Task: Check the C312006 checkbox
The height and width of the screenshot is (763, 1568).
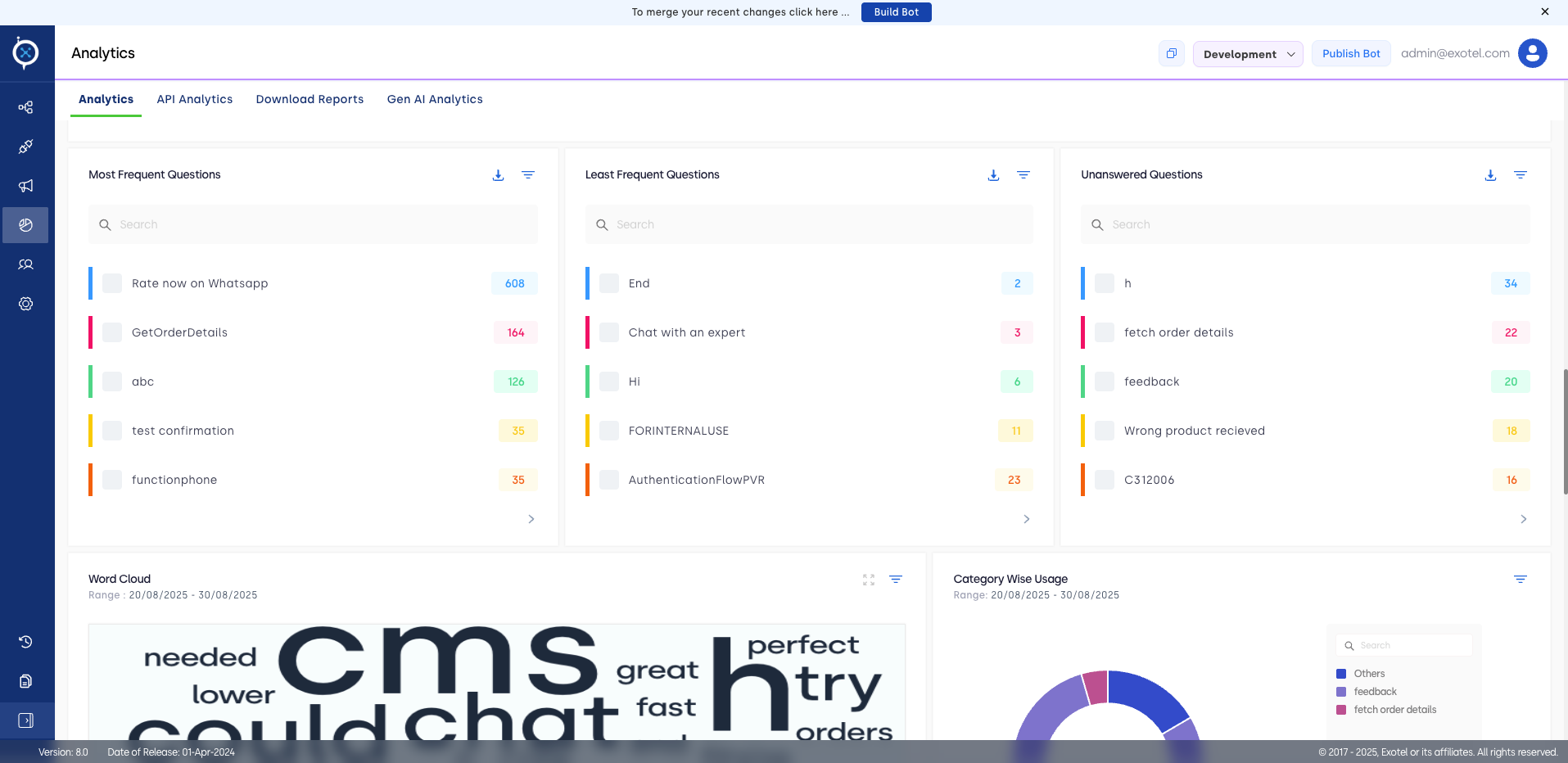Action: point(1105,480)
